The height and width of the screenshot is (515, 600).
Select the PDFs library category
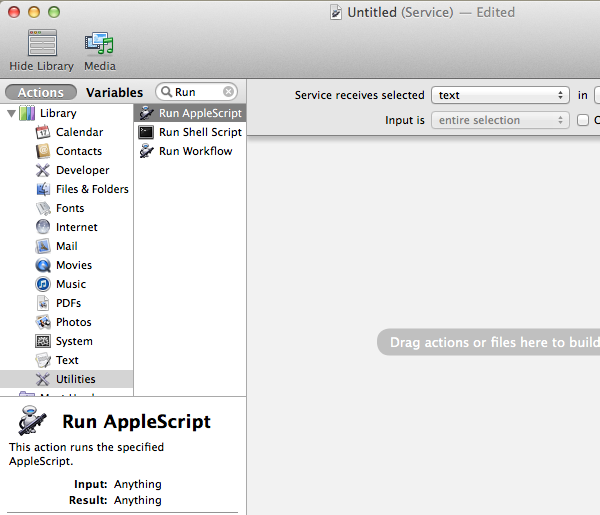point(67,303)
